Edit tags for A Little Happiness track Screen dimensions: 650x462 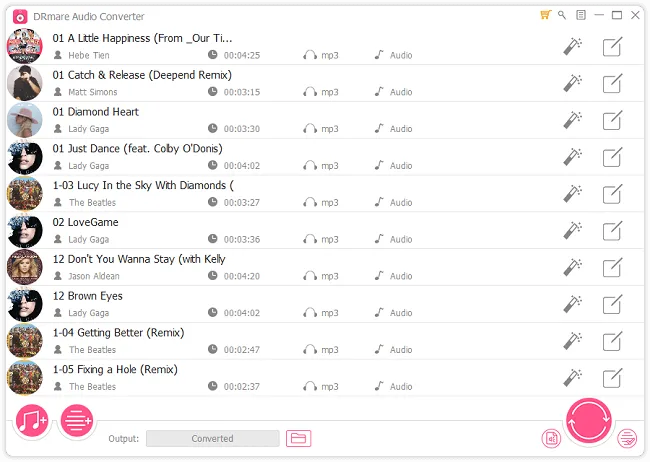[x=612, y=46]
